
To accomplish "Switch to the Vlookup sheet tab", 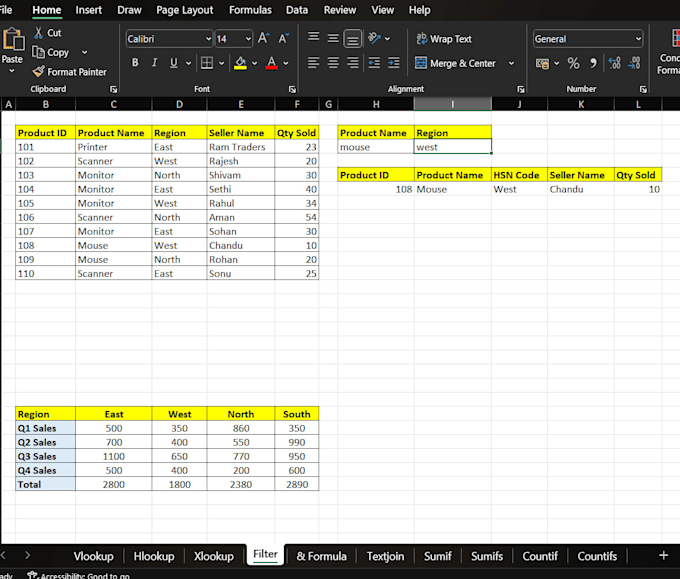I will coord(94,556).
